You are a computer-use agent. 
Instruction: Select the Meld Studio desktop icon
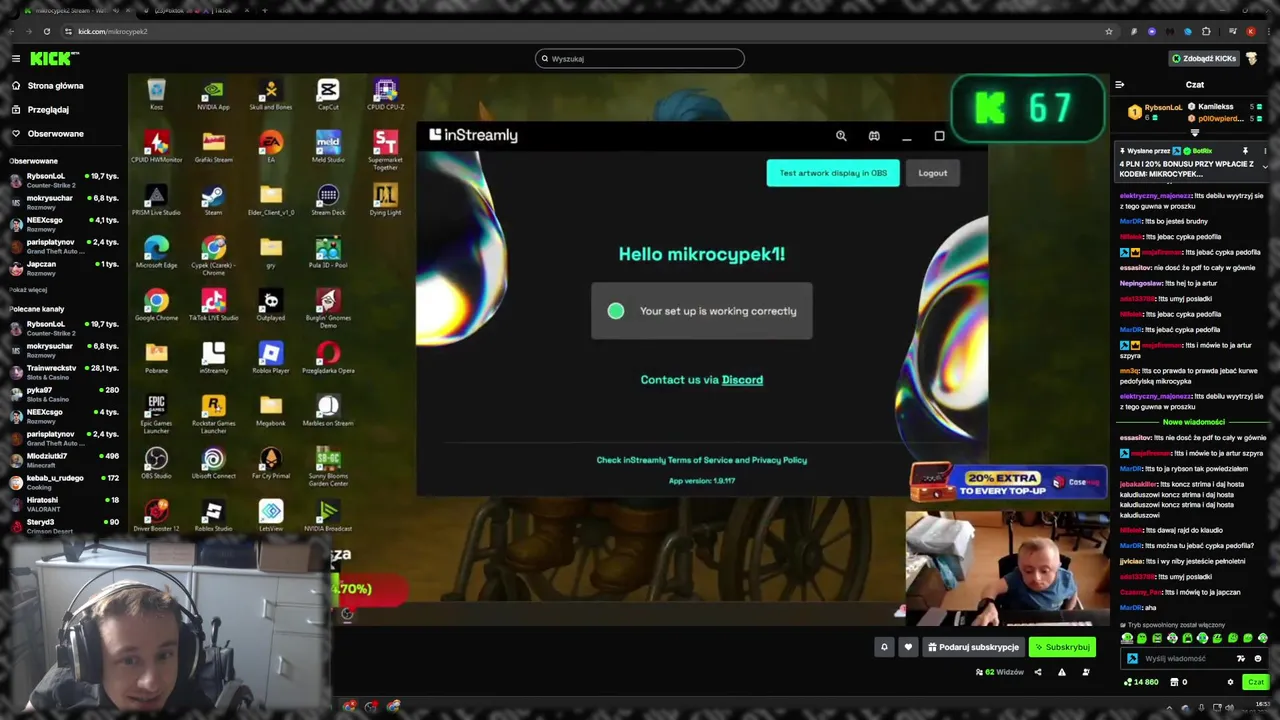click(328, 146)
